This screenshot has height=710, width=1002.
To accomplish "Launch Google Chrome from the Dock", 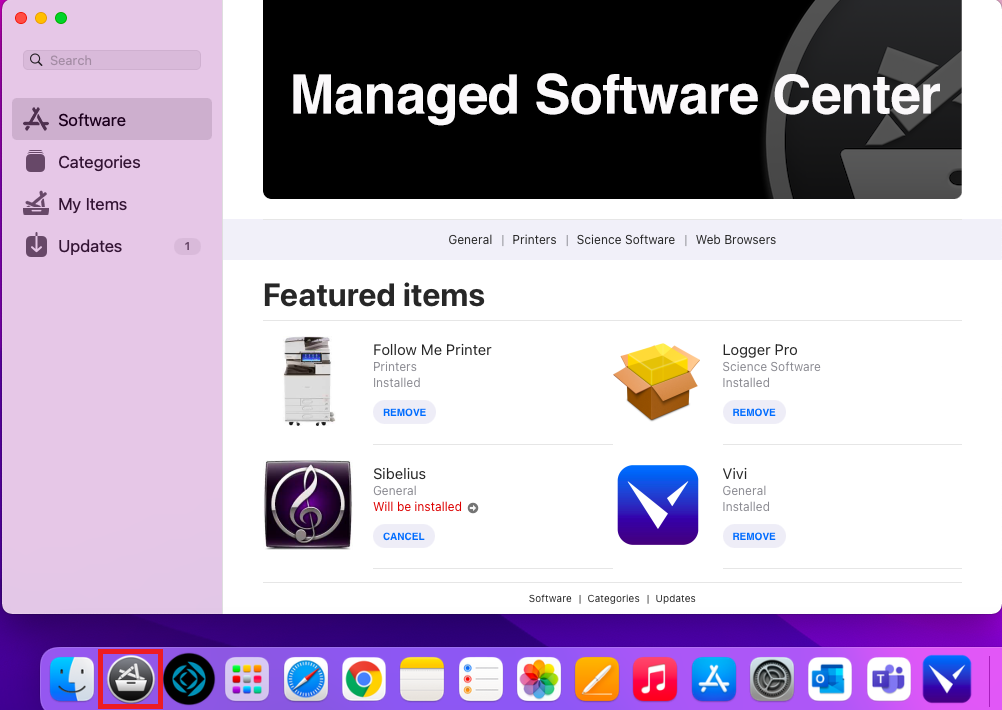I will (364, 678).
